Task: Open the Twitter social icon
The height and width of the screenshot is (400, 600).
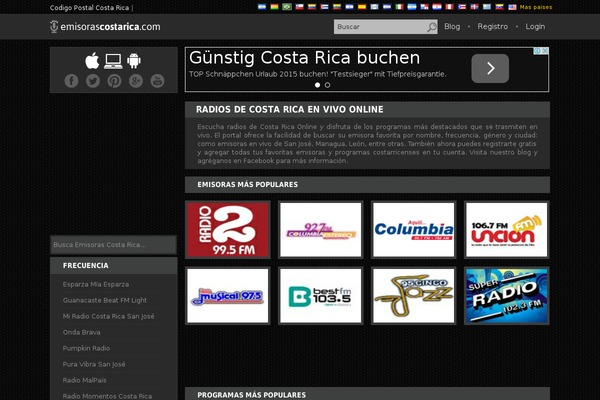Action: tap(93, 81)
